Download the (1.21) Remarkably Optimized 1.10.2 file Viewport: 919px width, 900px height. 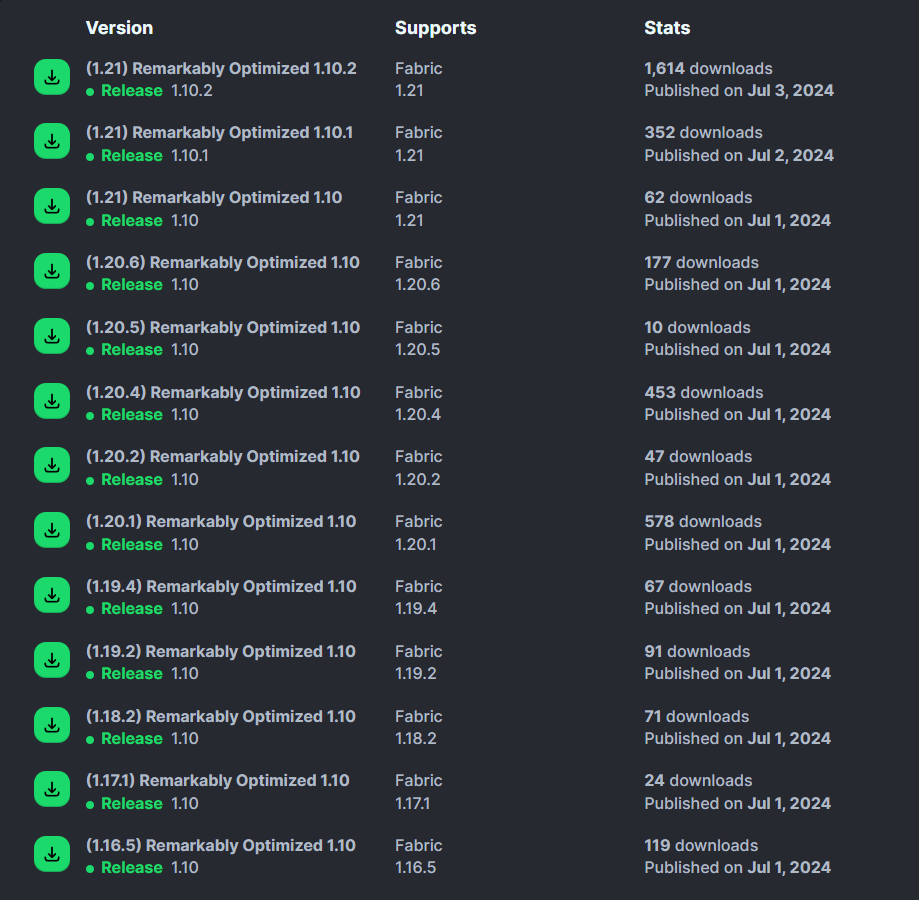tap(52, 78)
